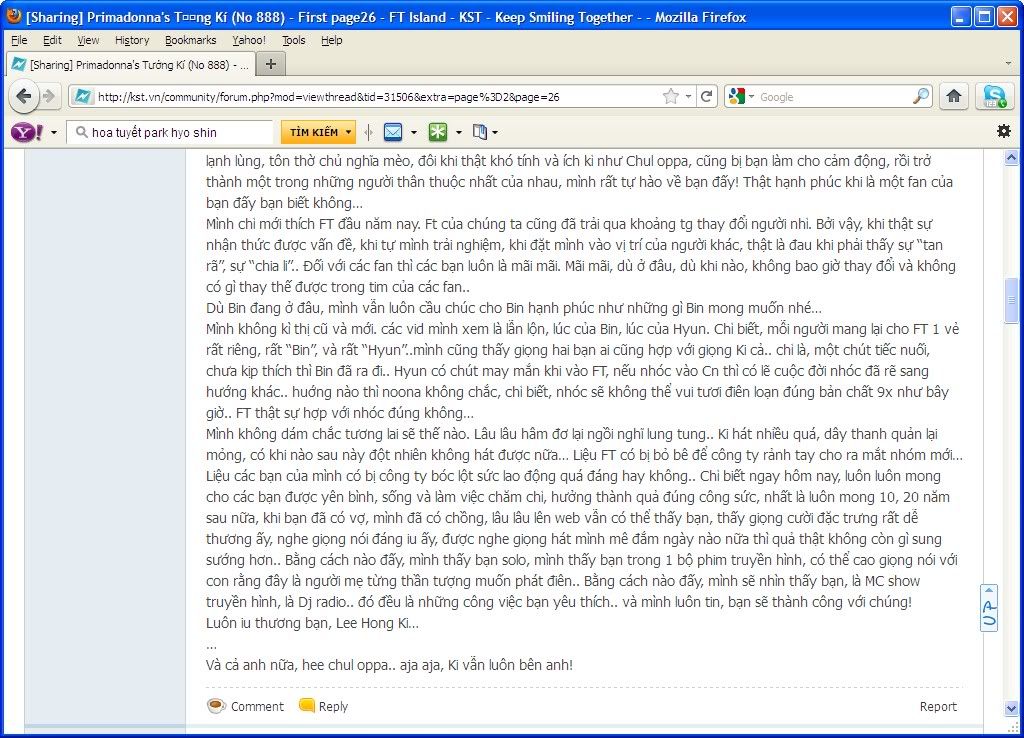Open the list all tabs dropdown
The height and width of the screenshot is (738, 1024).
tap(1008, 64)
